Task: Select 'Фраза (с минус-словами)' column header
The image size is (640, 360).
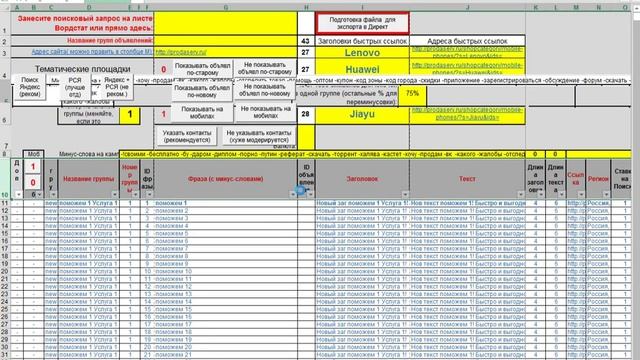Action: coord(225,179)
